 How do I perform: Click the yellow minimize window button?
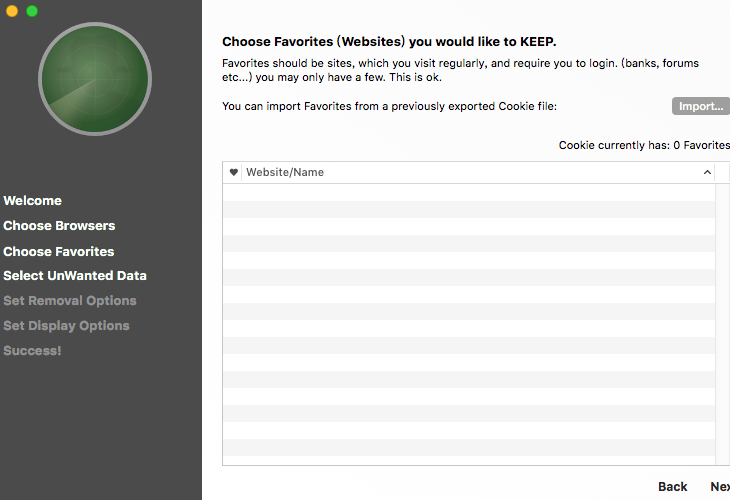[x=12, y=11]
